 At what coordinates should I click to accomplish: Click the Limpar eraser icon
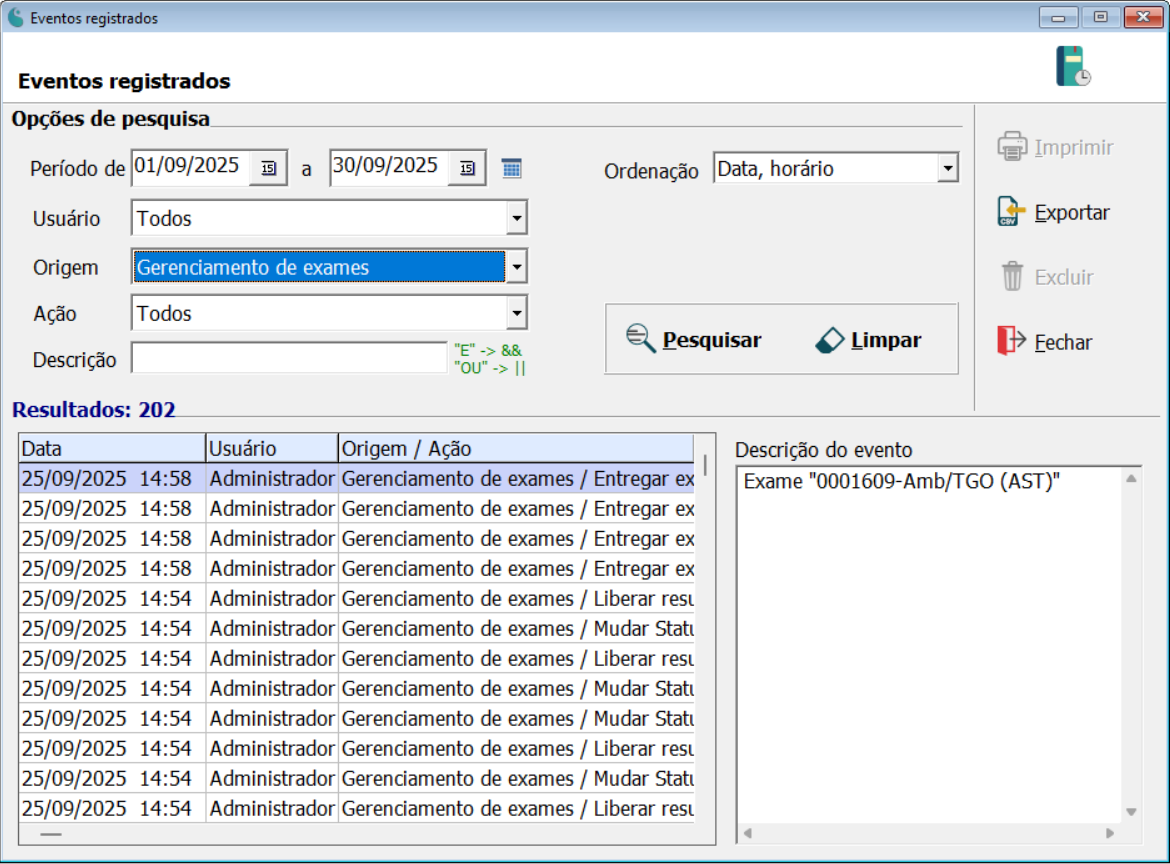pos(830,340)
